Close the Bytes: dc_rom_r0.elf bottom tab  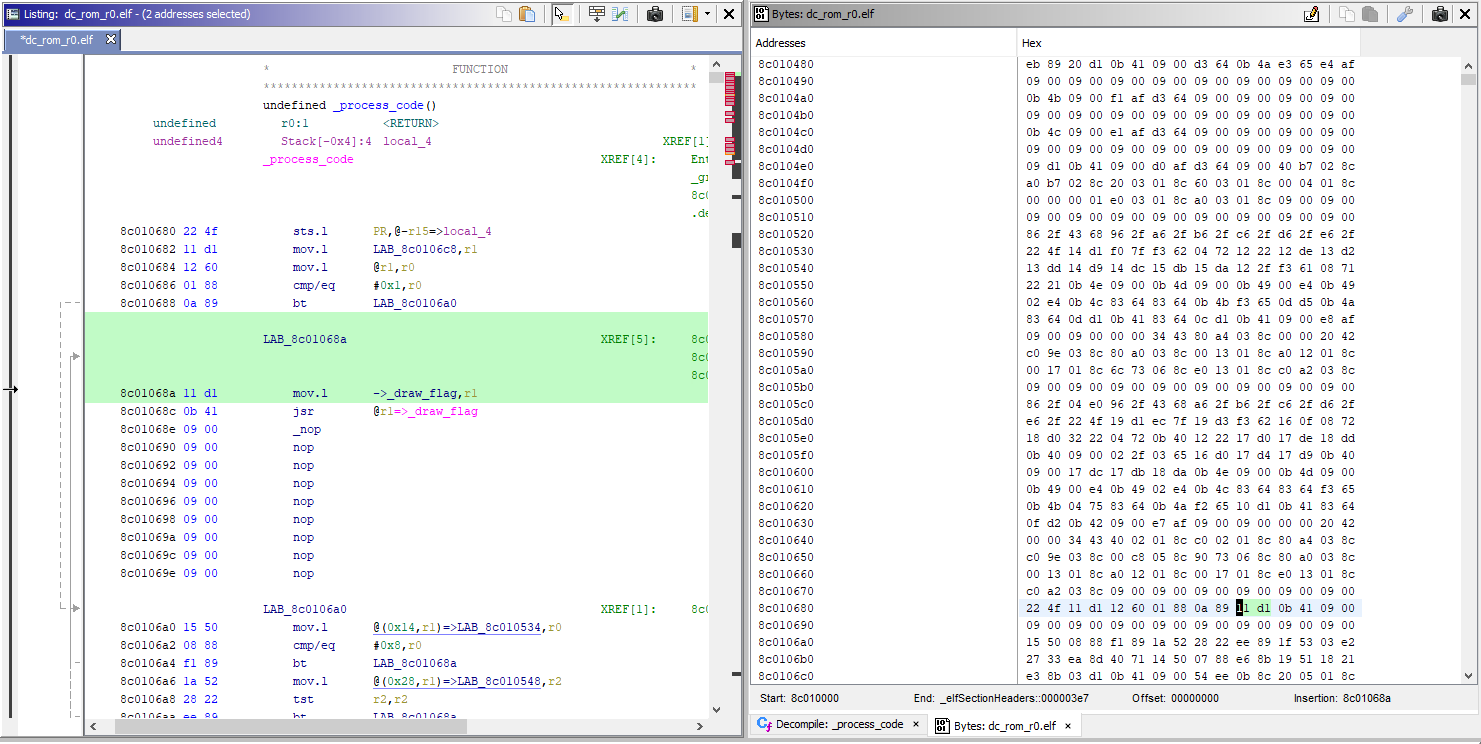point(1068,726)
